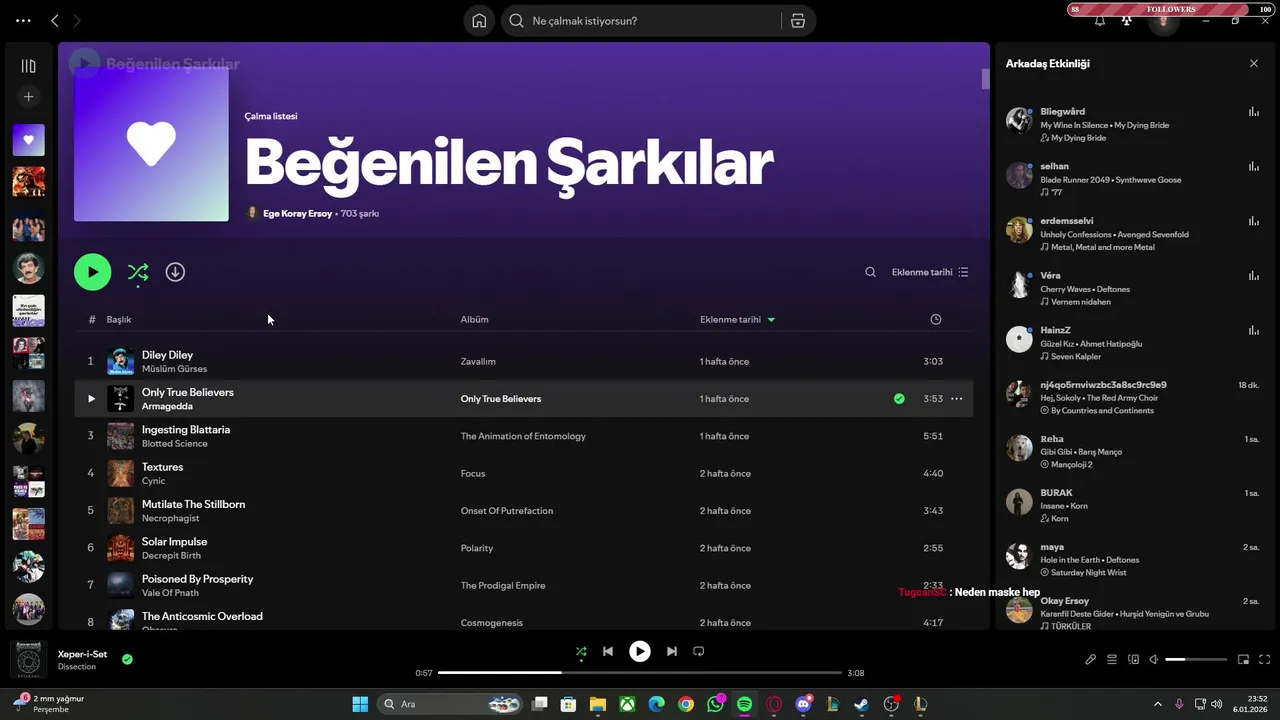Viewport: 1280px width, 720px height.
Task: Mute with the player volume speaker icon
Action: click(x=1153, y=659)
